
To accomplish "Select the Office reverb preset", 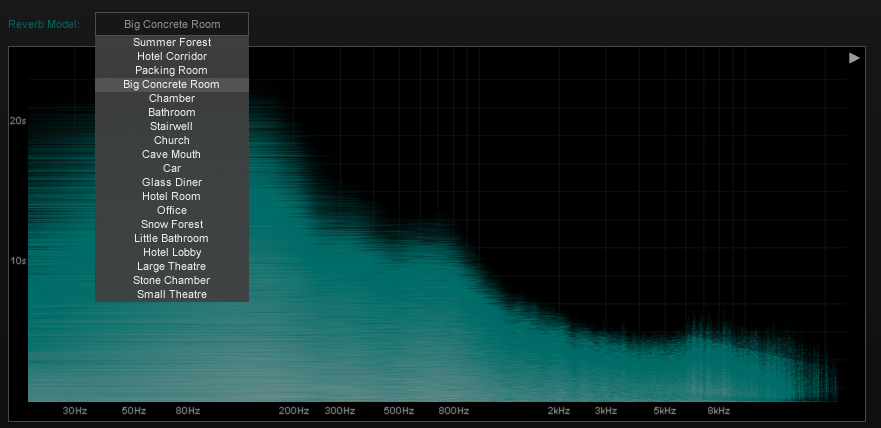I will pos(171,211).
